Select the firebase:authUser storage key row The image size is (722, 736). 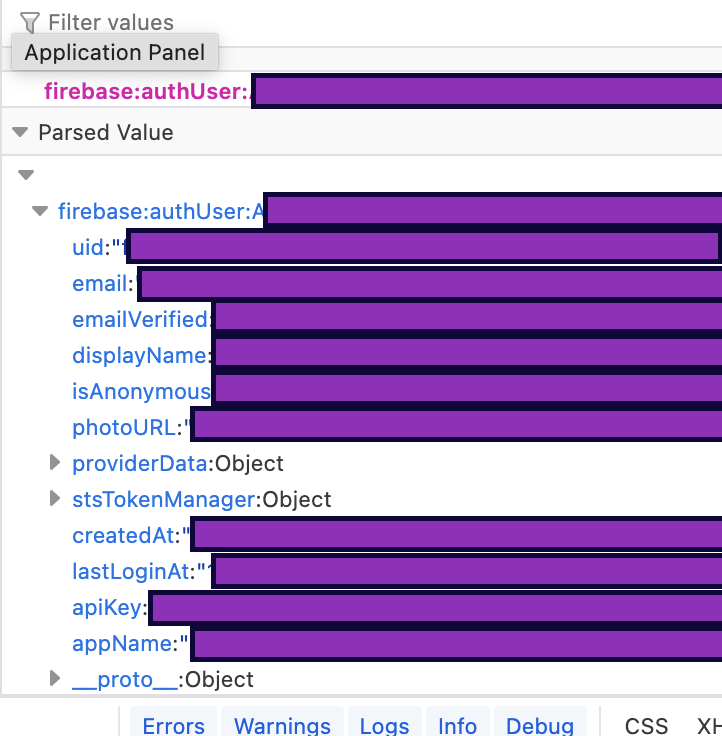coord(362,91)
